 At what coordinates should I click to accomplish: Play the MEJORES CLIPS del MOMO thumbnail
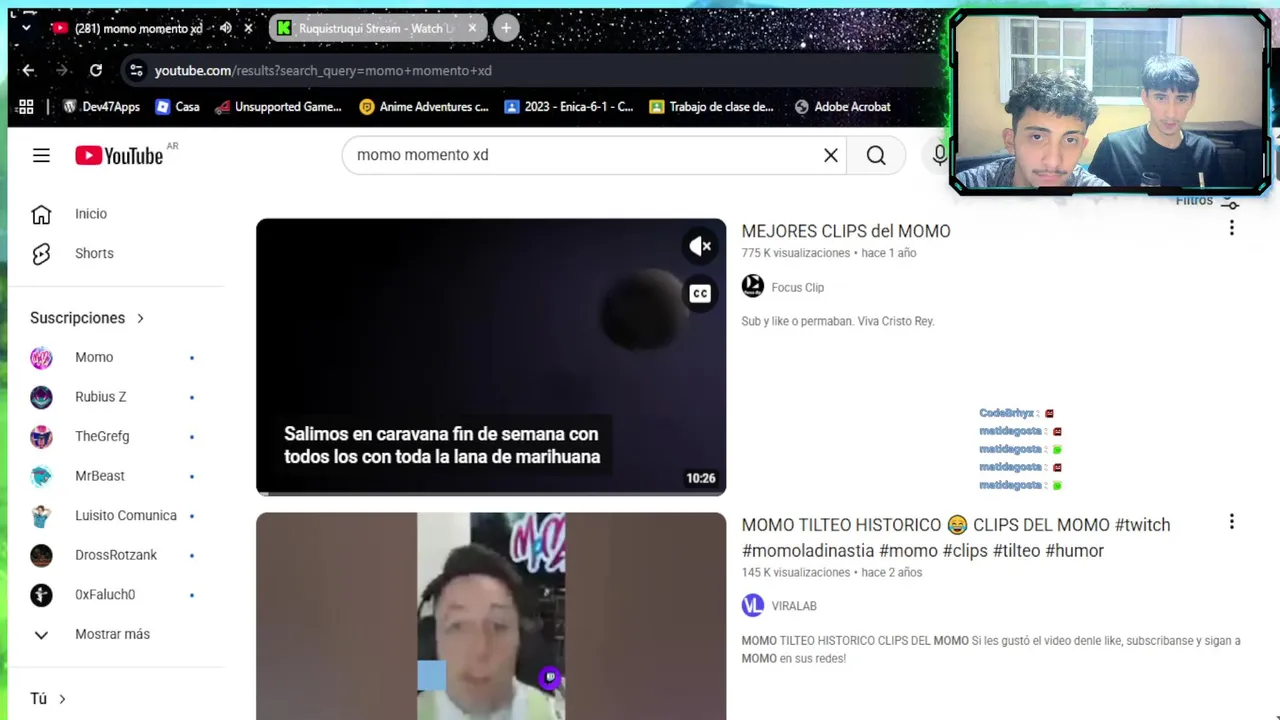(491, 356)
